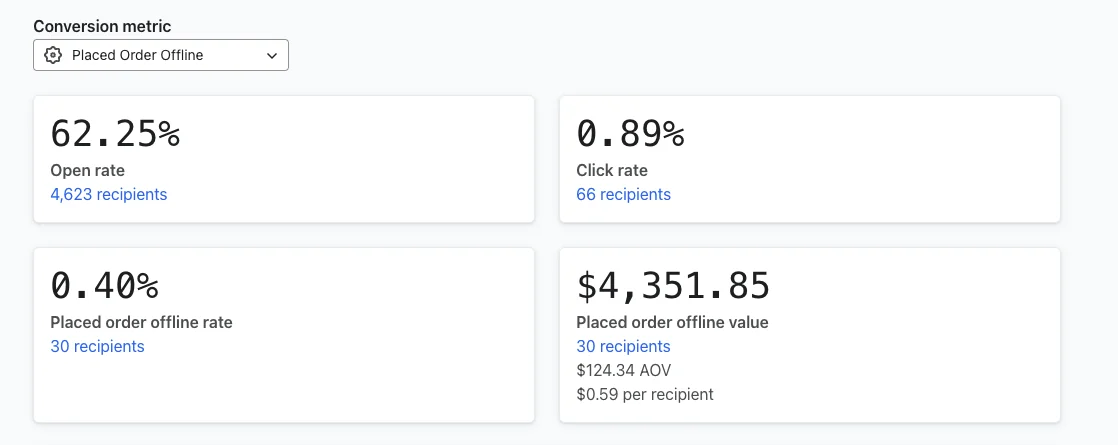Image resolution: width=1118 pixels, height=445 pixels.
Task: Click the $4,351.85 order value figure
Action: coord(673,286)
